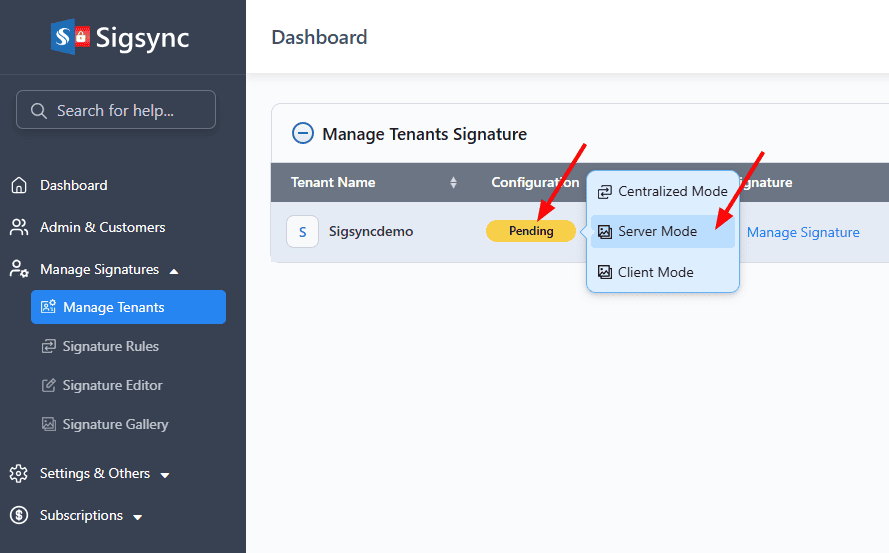Image resolution: width=889 pixels, height=553 pixels.
Task: Collapse the Manage Tenants Signature panel
Action: 301,133
